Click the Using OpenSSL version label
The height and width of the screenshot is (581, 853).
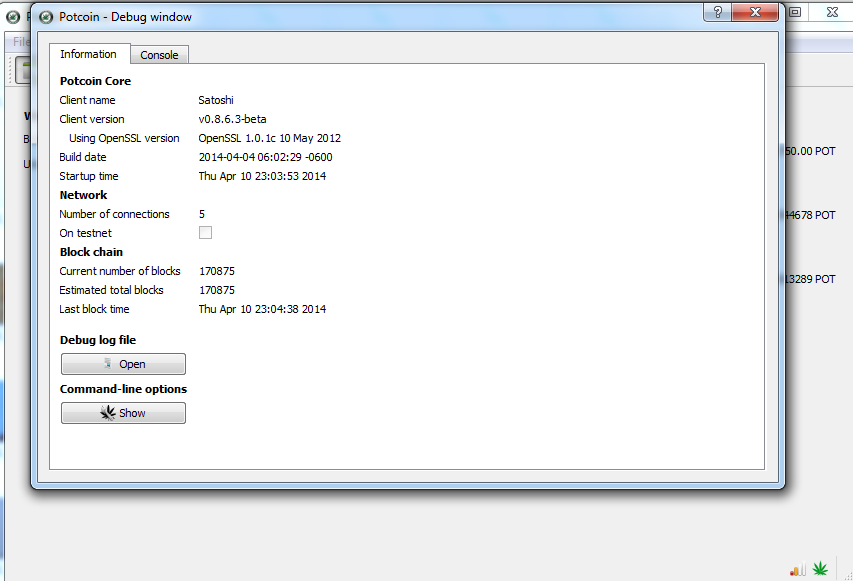tap(124, 138)
